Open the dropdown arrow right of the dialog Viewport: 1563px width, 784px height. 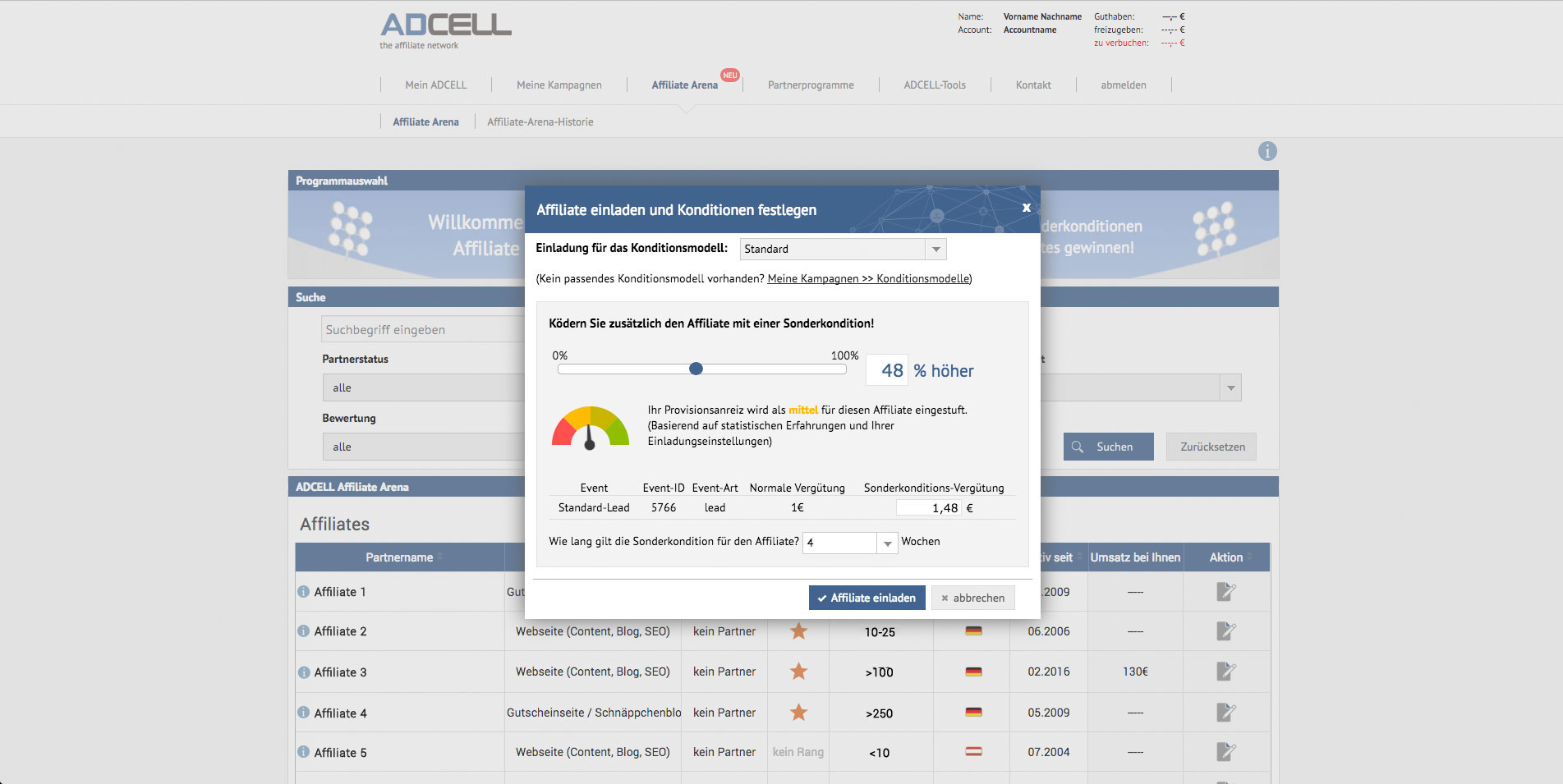point(1230,387)
